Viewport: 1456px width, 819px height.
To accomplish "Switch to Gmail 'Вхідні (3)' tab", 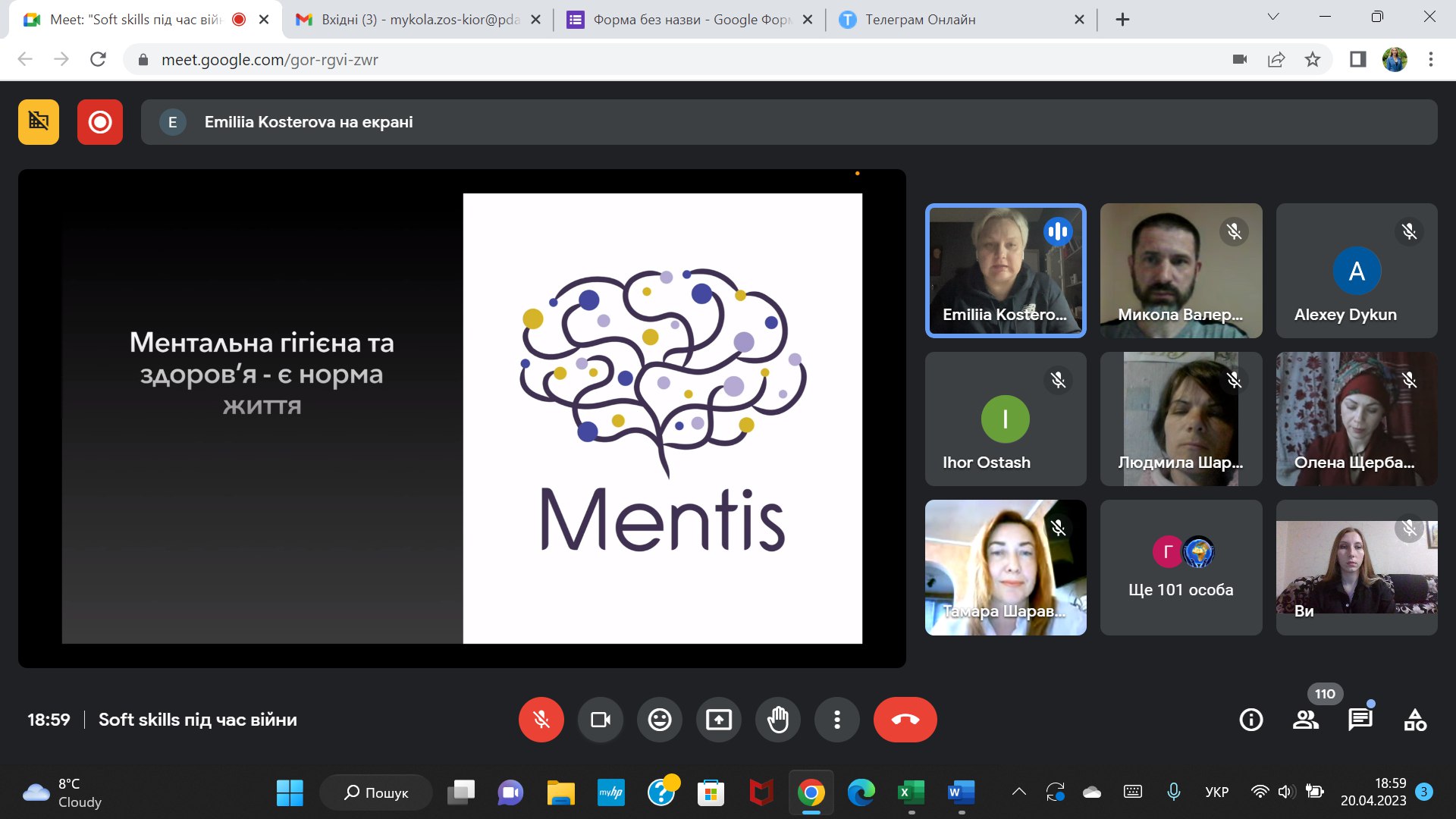I will [417, 20].
